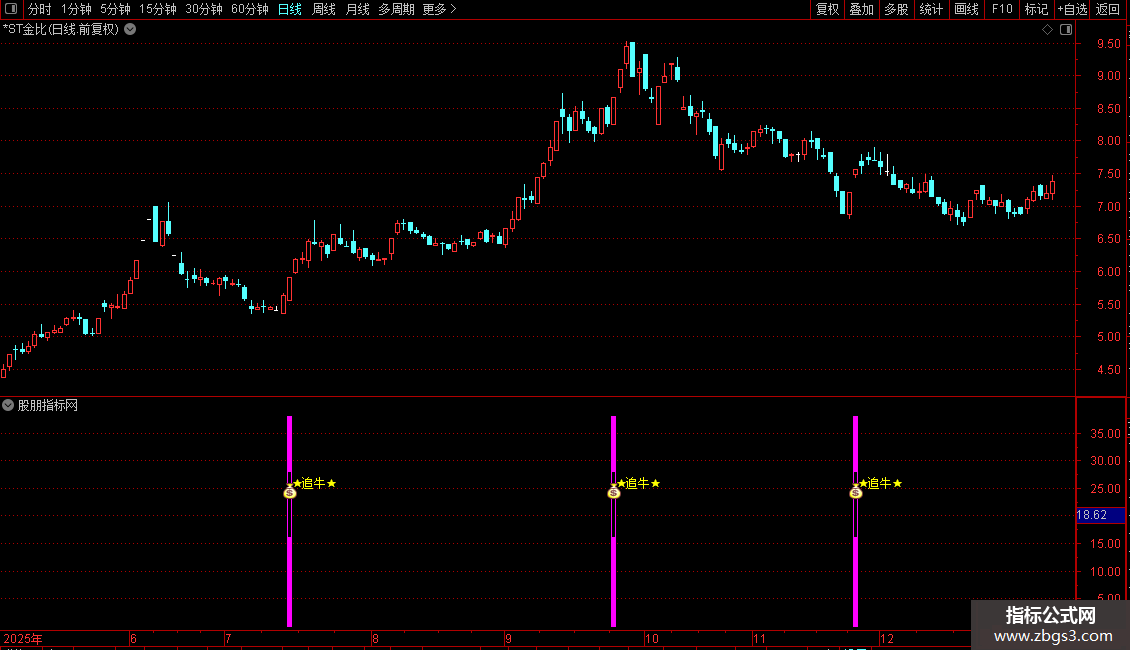Image resolution: width=1130 pixels, height=650 pixels.
Task: Click the 叠加 overlay button
Action: point(861,9)
